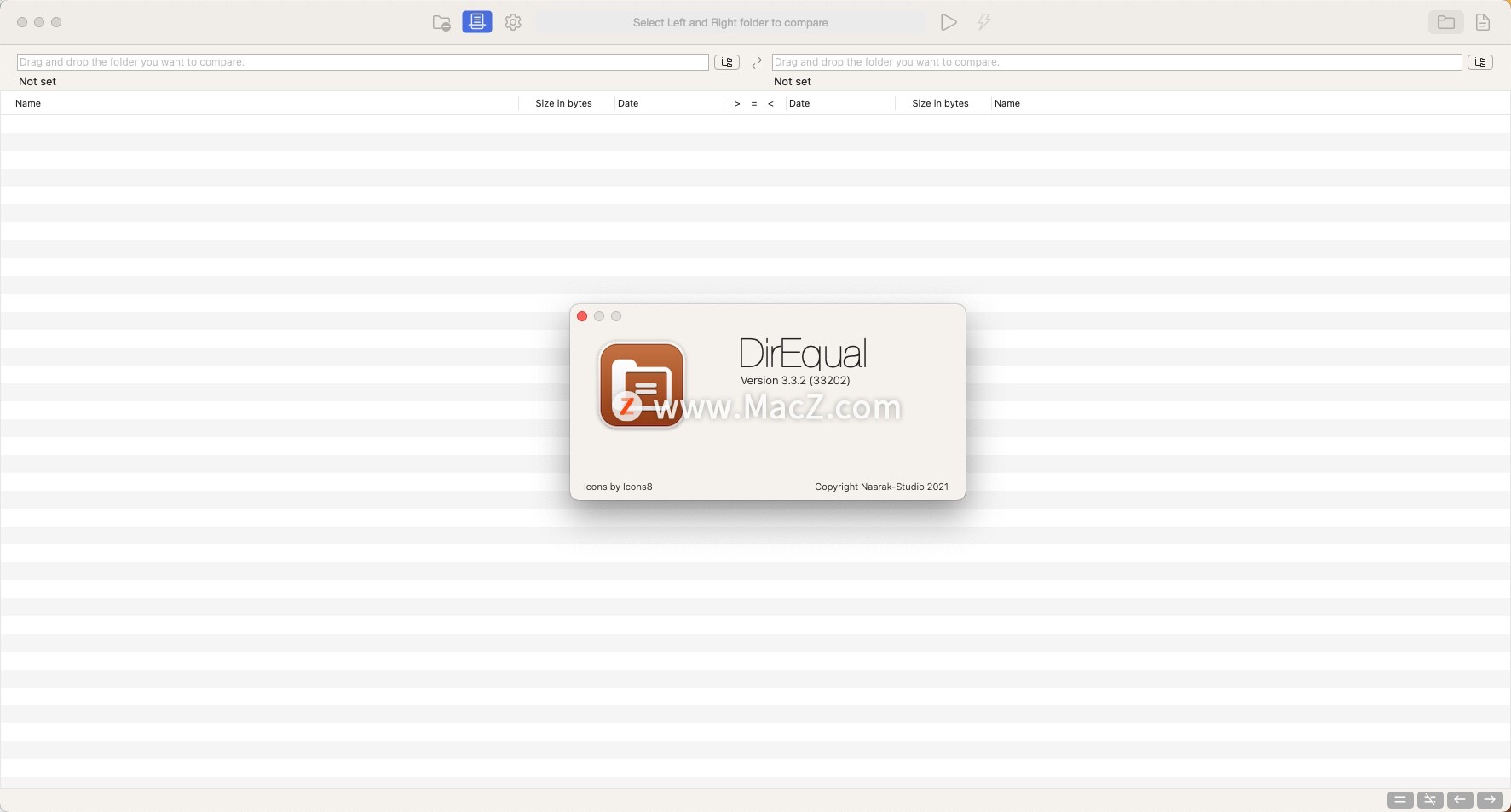Click the 'Version 3.3.2 (33202)' text

(x=795, y=381)
